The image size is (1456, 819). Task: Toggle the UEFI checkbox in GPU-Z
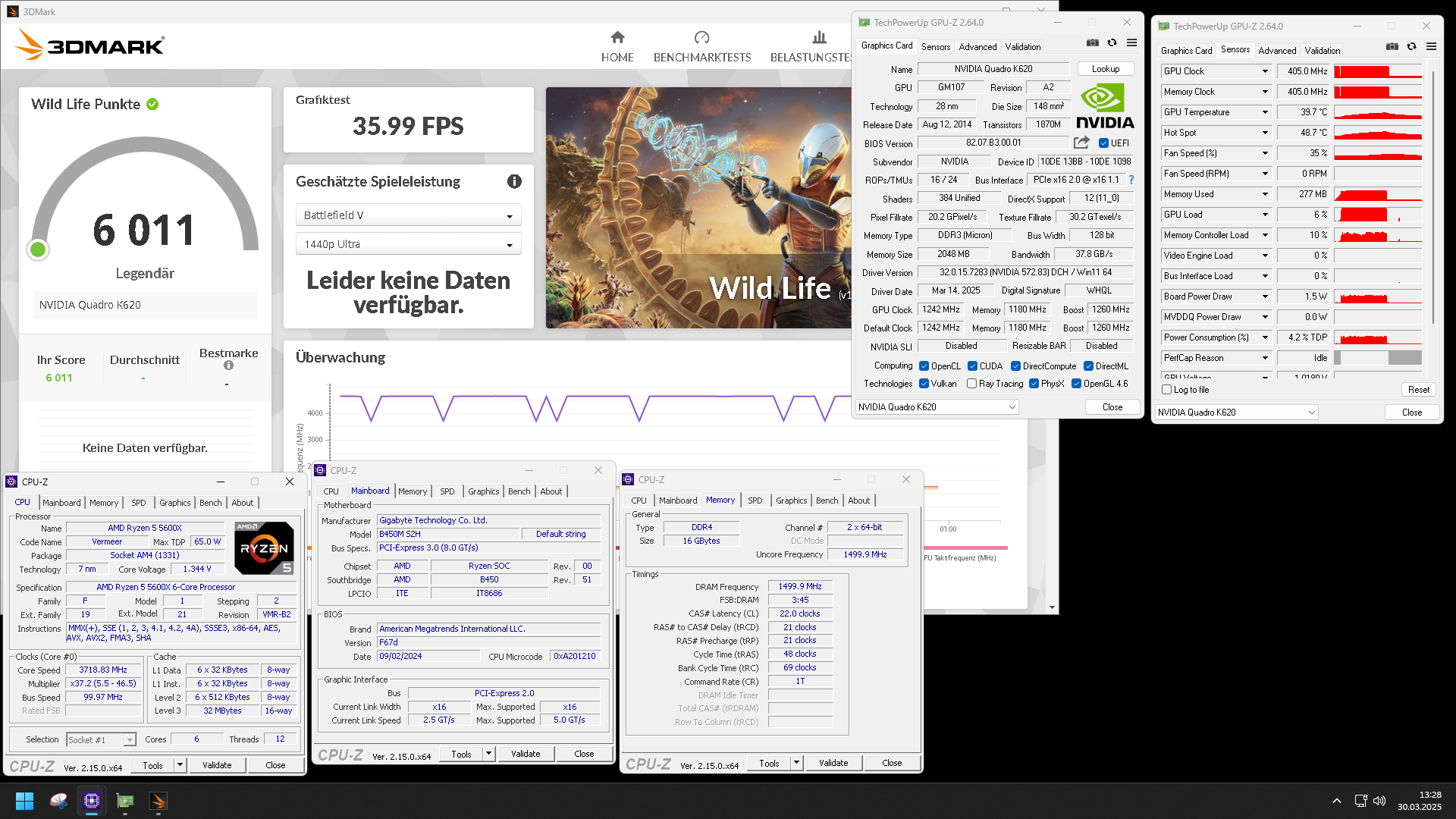[1103, 143]
